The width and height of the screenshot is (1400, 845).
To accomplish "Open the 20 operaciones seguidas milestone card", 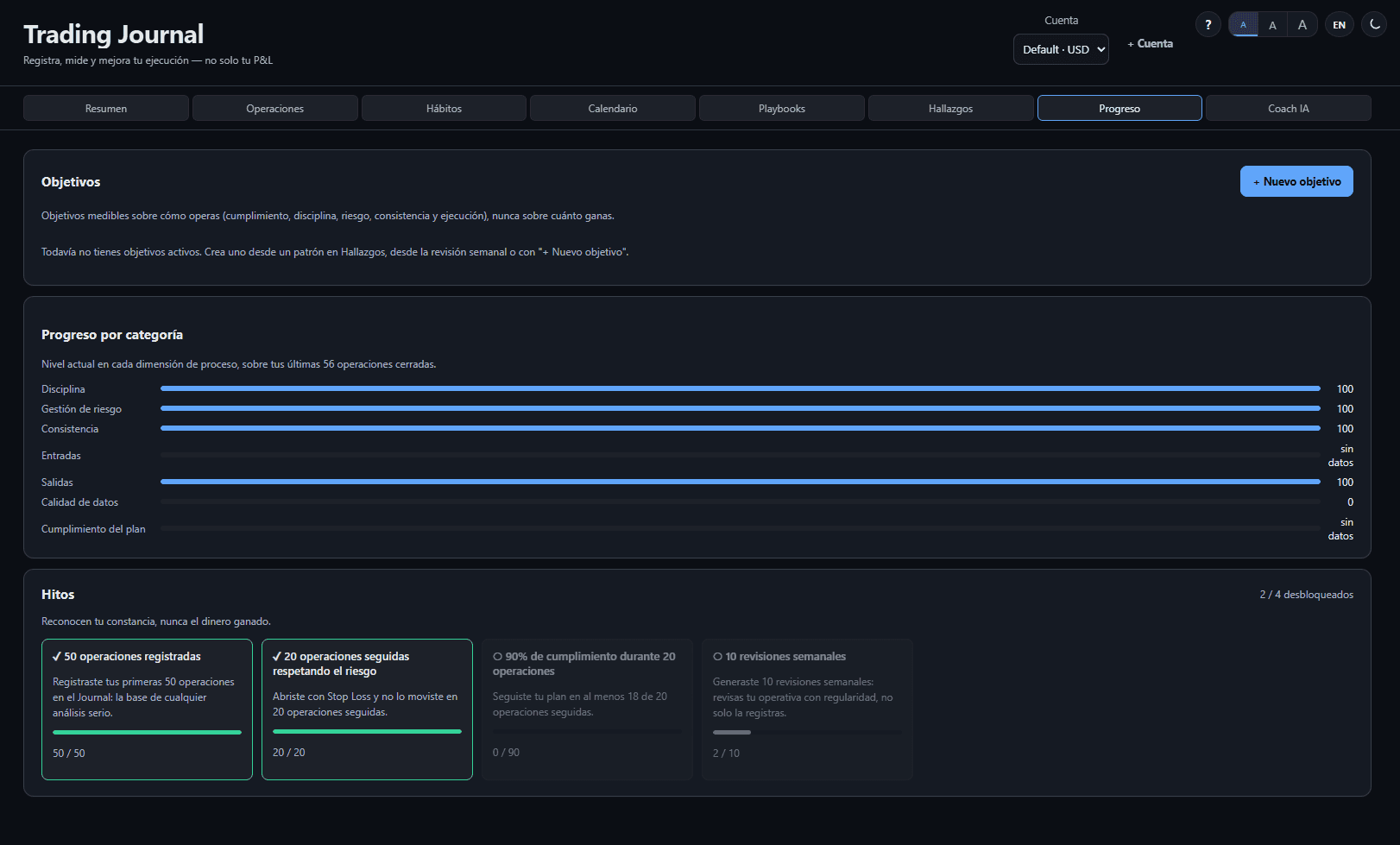I will [367, 709].
